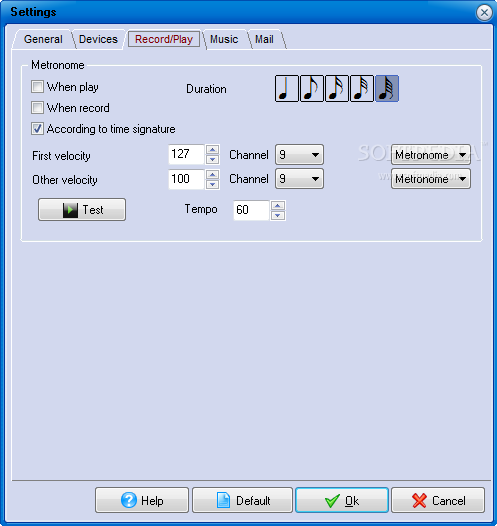Decrease Tempo with down arrow
This screenshot has width=497, height=526.
click(278, 215)
